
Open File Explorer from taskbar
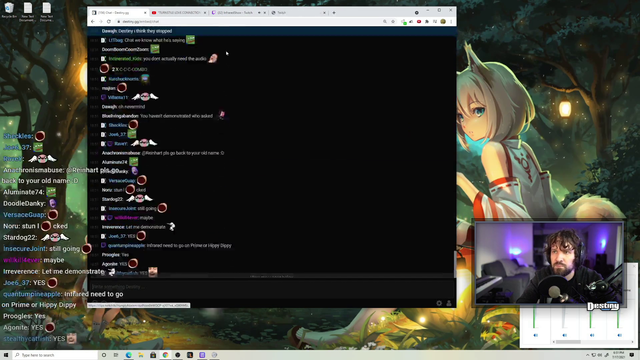141,355
